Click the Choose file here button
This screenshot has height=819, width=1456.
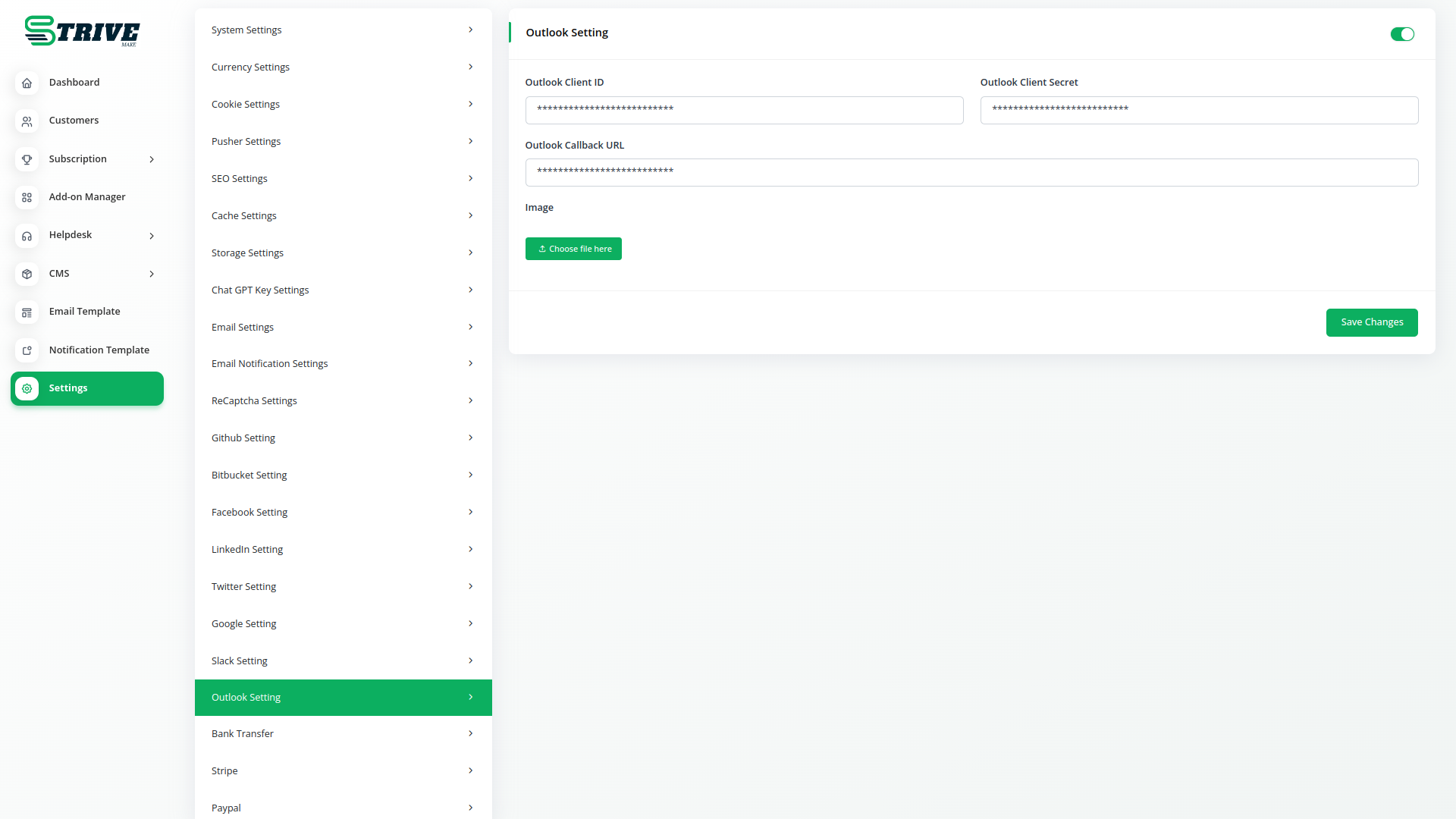point(573,249)
